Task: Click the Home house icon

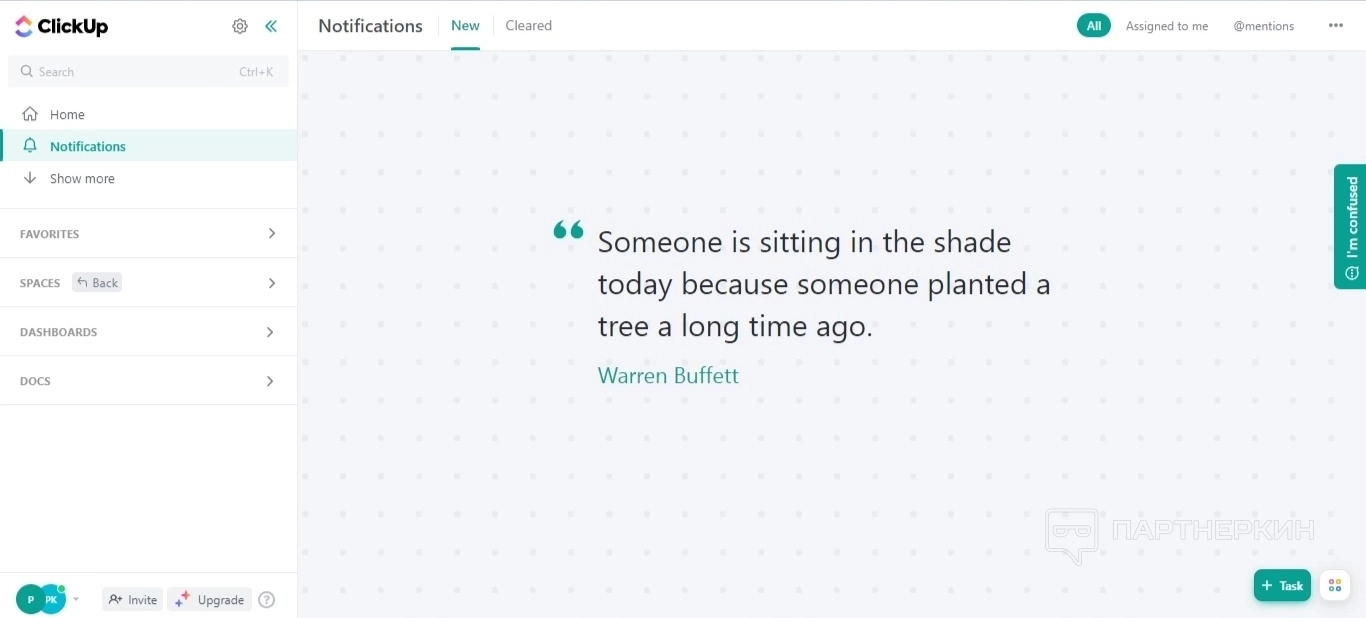Action: click(30, 114)
